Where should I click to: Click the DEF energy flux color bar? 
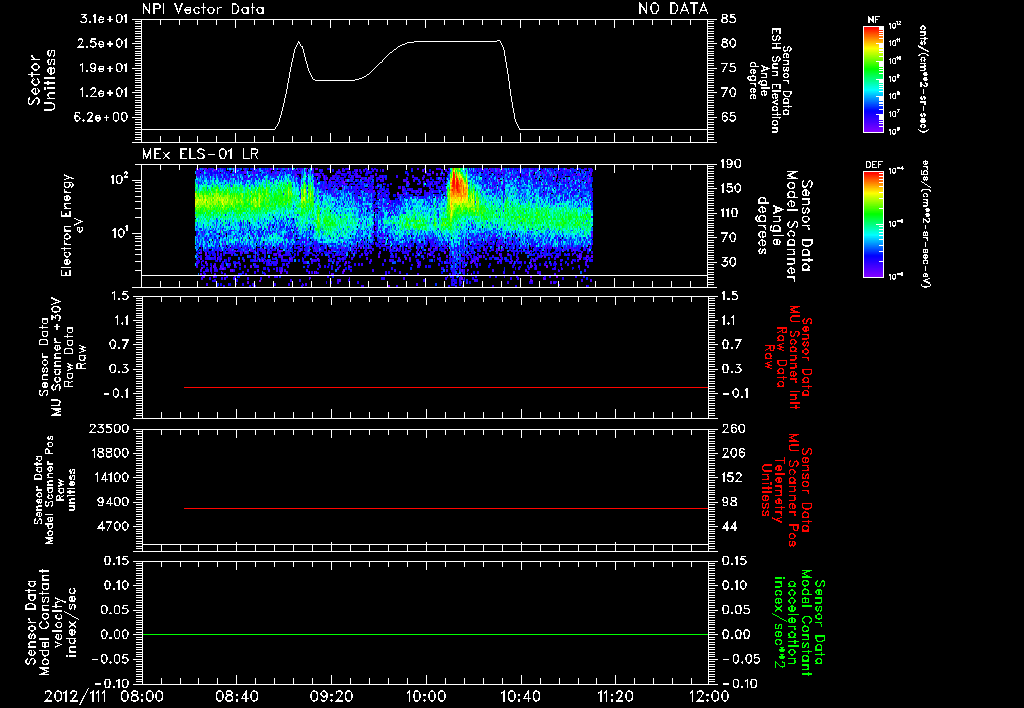tap(873, 224)
